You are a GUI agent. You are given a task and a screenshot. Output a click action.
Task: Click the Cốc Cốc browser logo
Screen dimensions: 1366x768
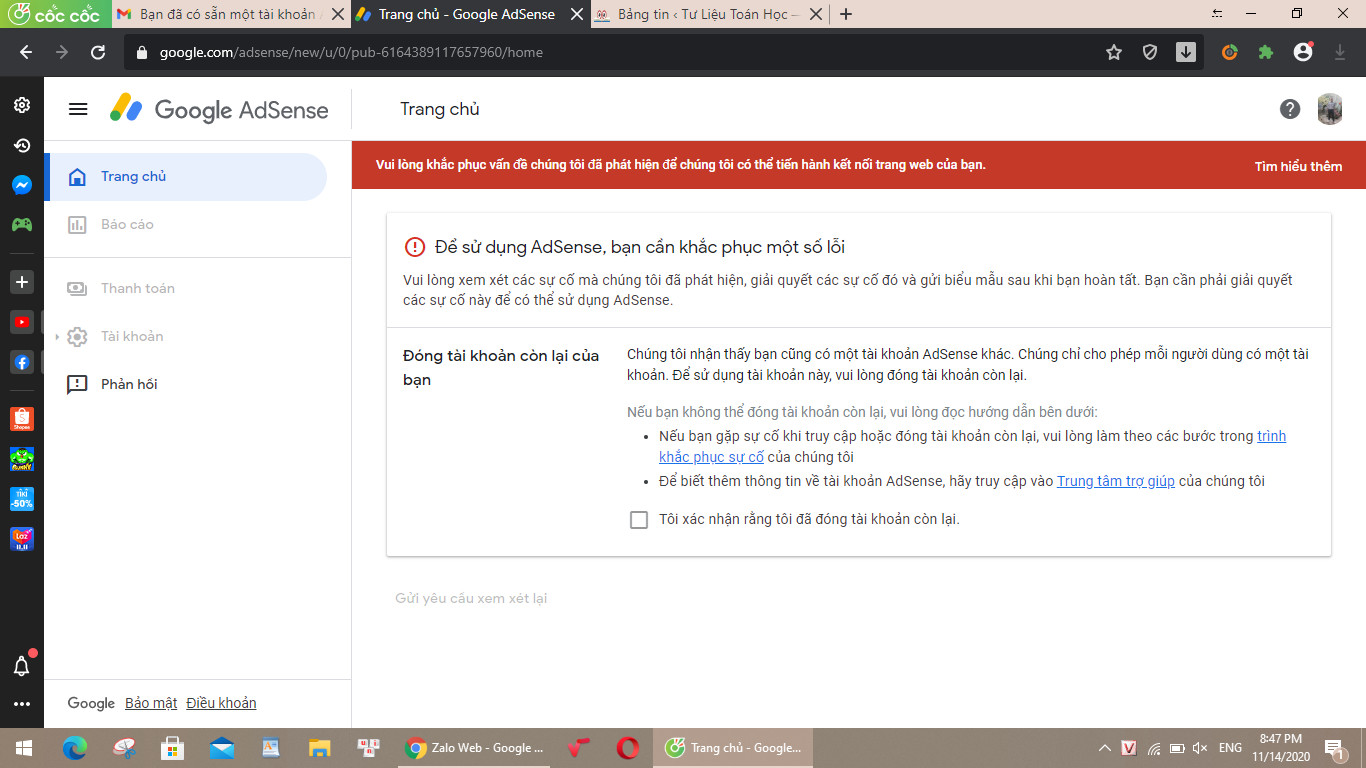pos(54,15)
